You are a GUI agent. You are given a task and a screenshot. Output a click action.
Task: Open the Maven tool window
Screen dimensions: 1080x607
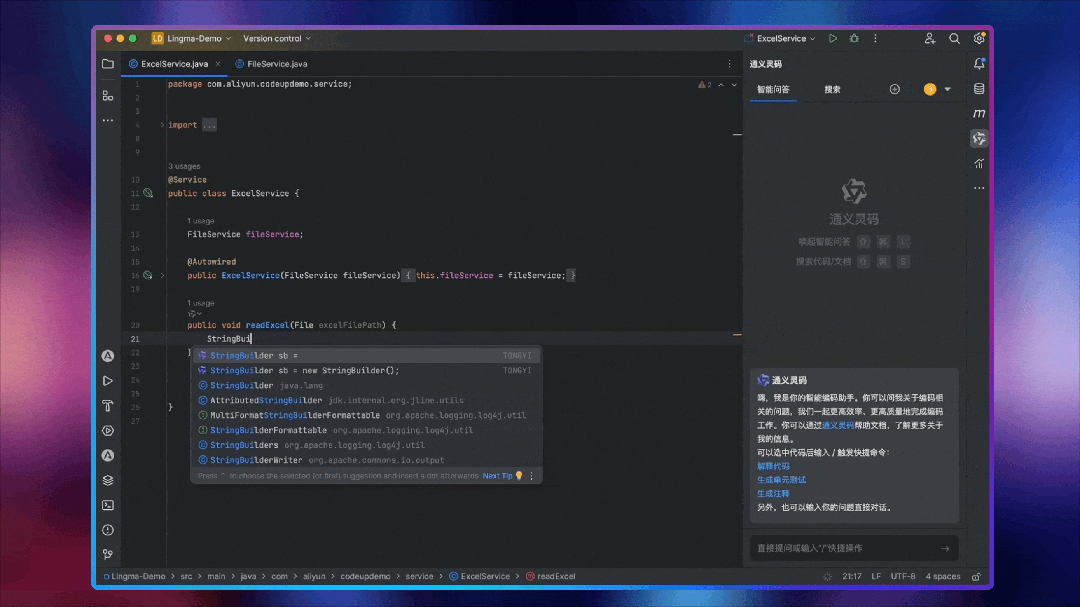click(979, 113)
